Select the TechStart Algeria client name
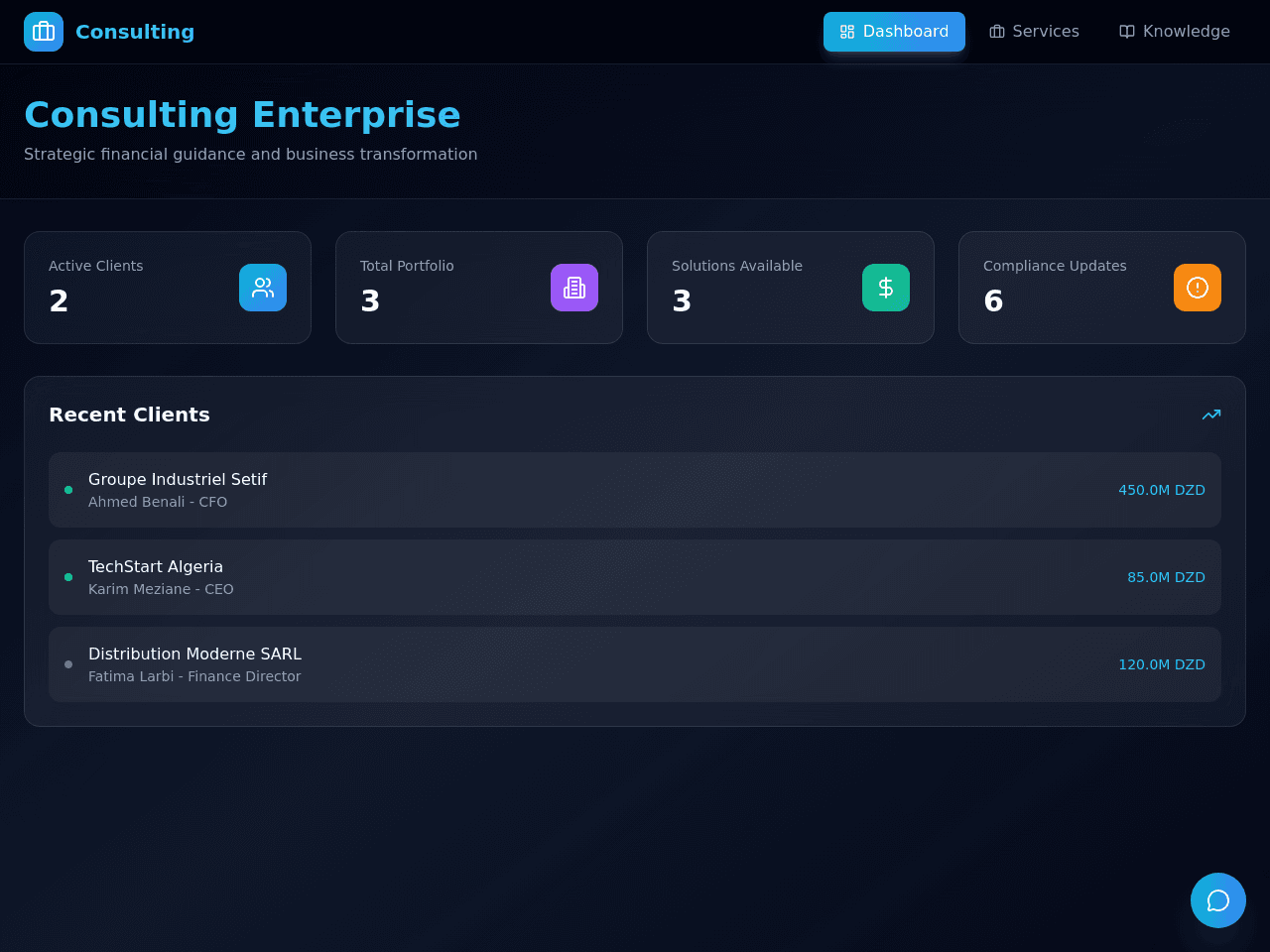This screenshot has width=1270, height=952. [156, 566]
